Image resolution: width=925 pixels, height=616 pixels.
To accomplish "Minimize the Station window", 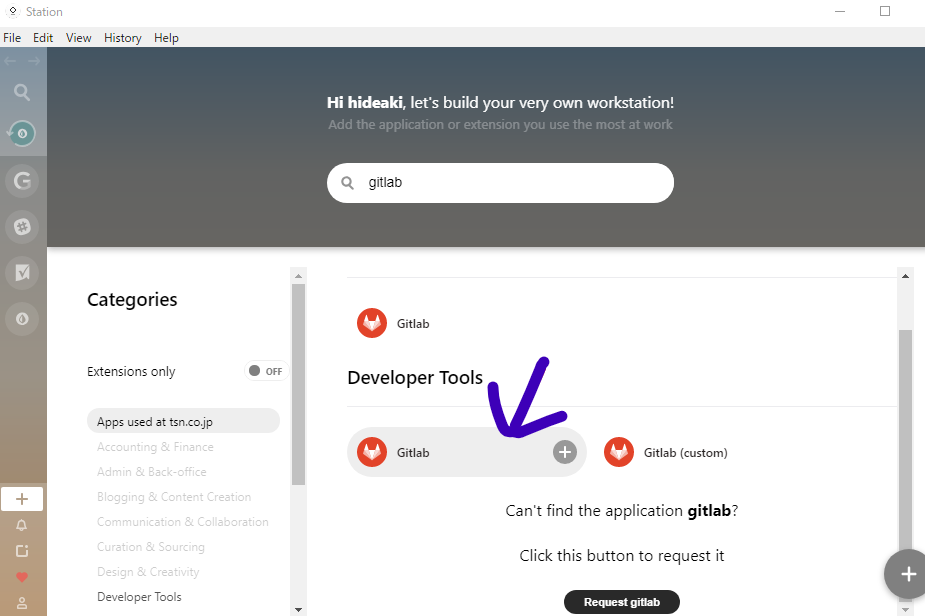I will [840, 11].
